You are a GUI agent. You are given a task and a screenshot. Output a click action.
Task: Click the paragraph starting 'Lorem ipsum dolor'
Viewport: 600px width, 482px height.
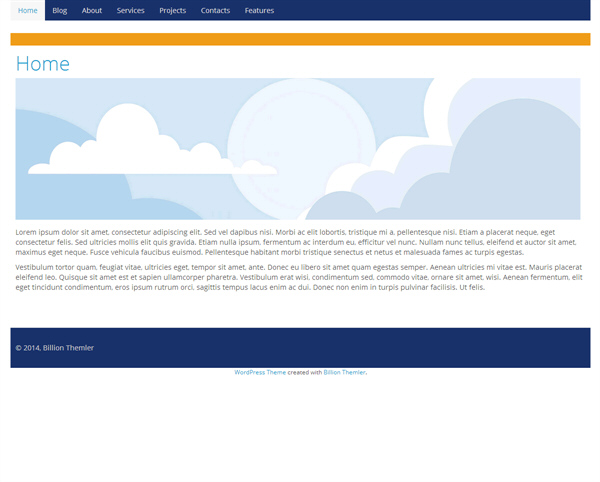(x=296, y=242)
